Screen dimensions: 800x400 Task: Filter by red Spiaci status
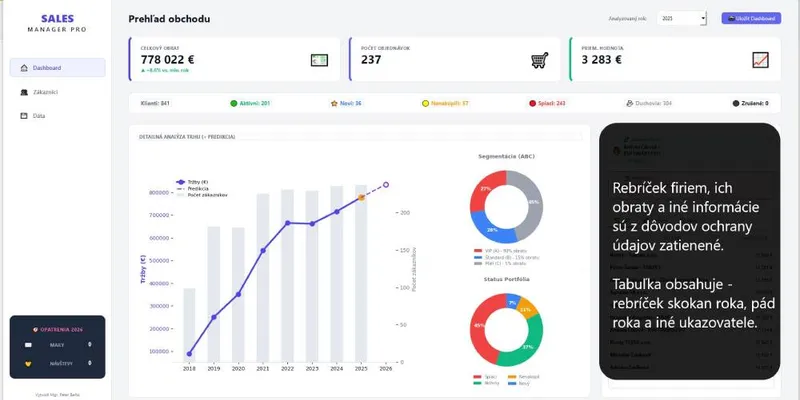pos(547,104)
